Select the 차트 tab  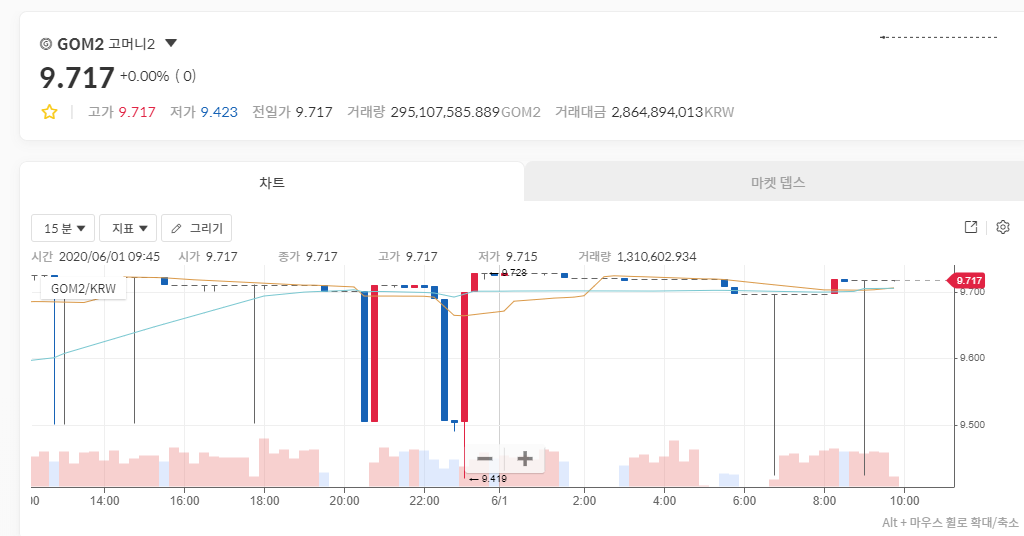click(x=272, y=183)
